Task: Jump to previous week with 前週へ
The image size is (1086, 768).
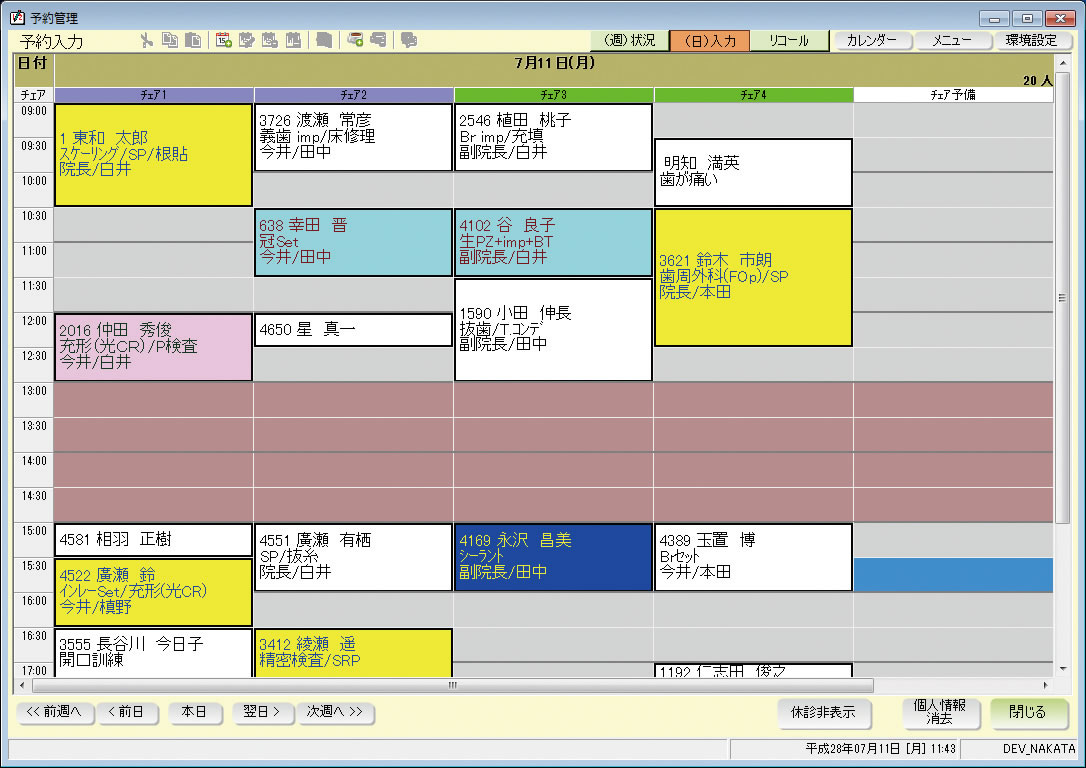Action: (56, 712)
